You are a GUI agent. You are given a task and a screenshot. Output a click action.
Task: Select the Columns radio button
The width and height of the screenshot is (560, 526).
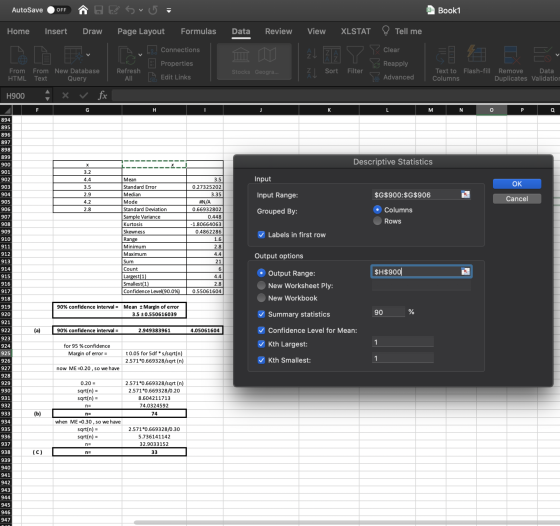point(377,210)
